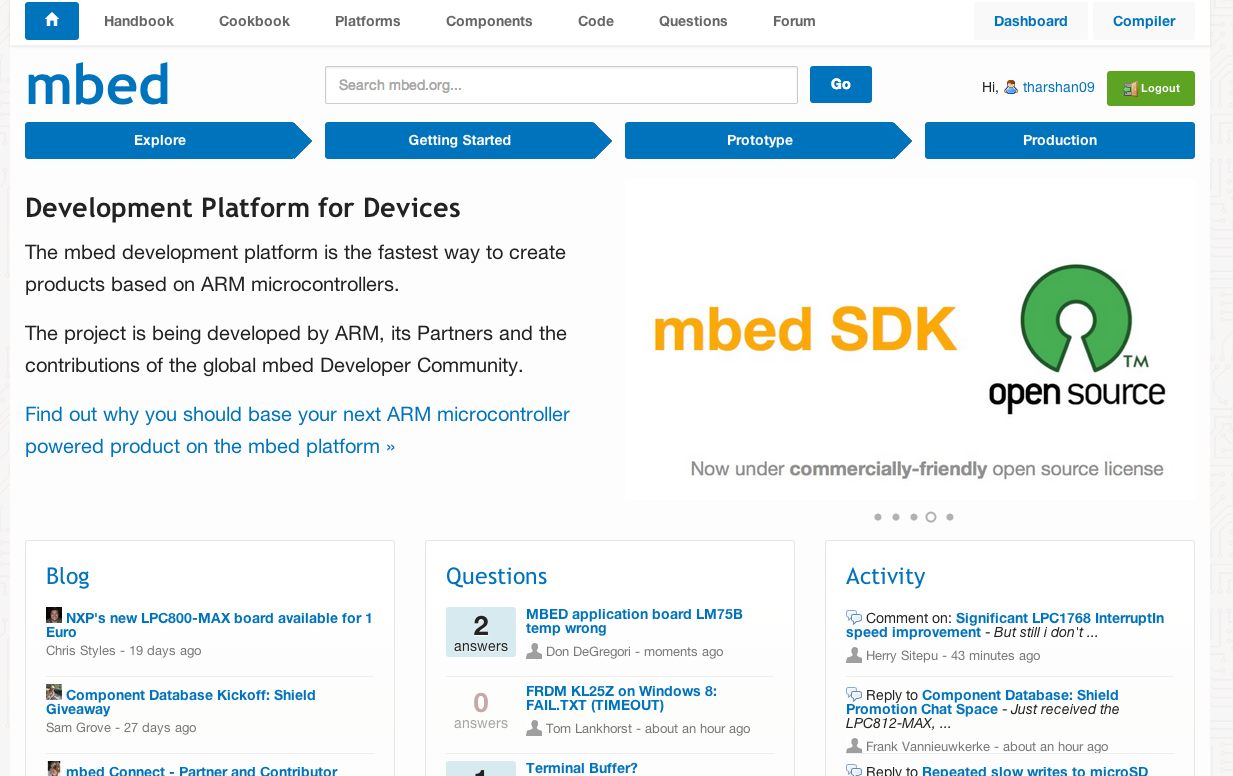Select the active fourth carousel dot
Image resolution: width=1233 pixels, height=776 pixels.
(931, 517)
